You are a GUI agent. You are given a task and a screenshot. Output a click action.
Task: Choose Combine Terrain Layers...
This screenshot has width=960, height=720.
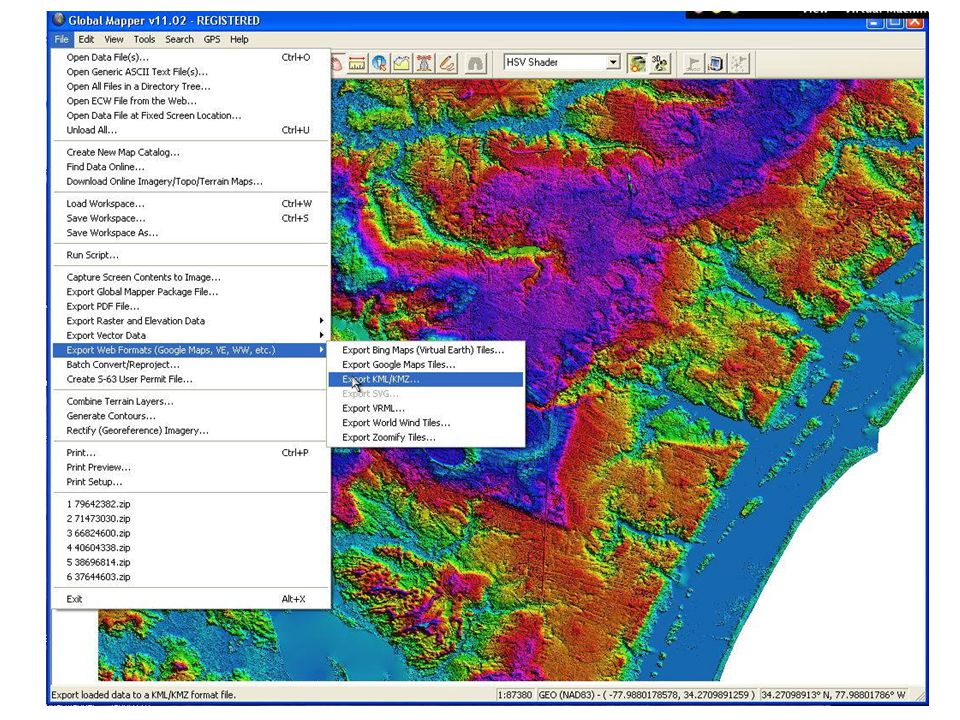(x=190, y=401)
